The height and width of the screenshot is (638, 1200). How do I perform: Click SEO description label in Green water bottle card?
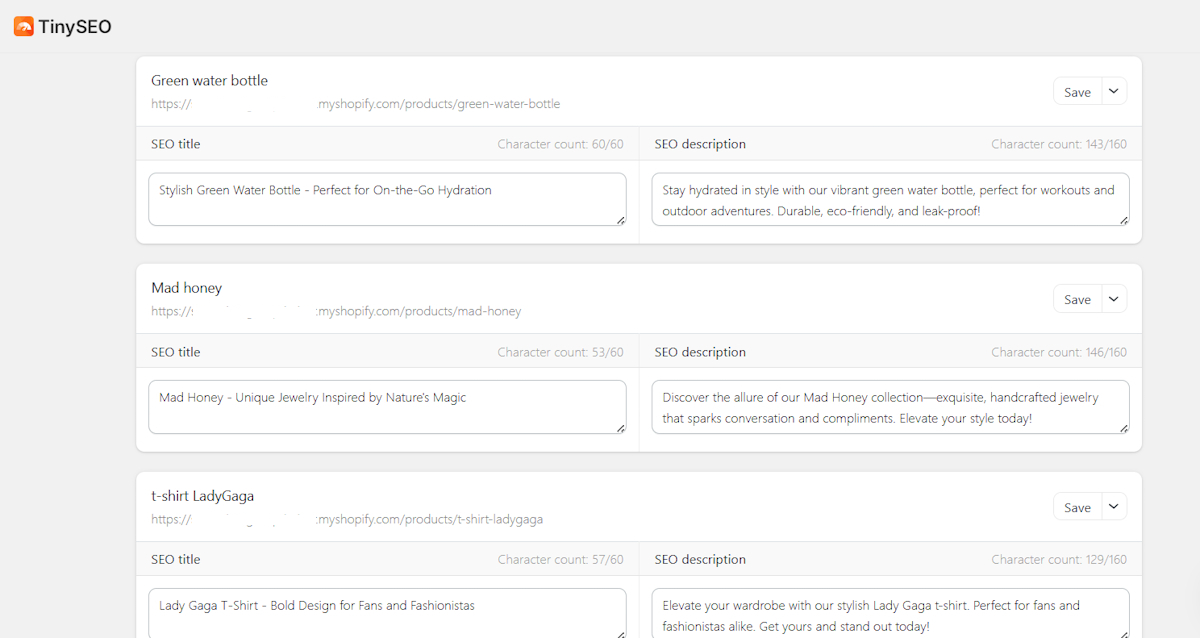click(700, 144)
